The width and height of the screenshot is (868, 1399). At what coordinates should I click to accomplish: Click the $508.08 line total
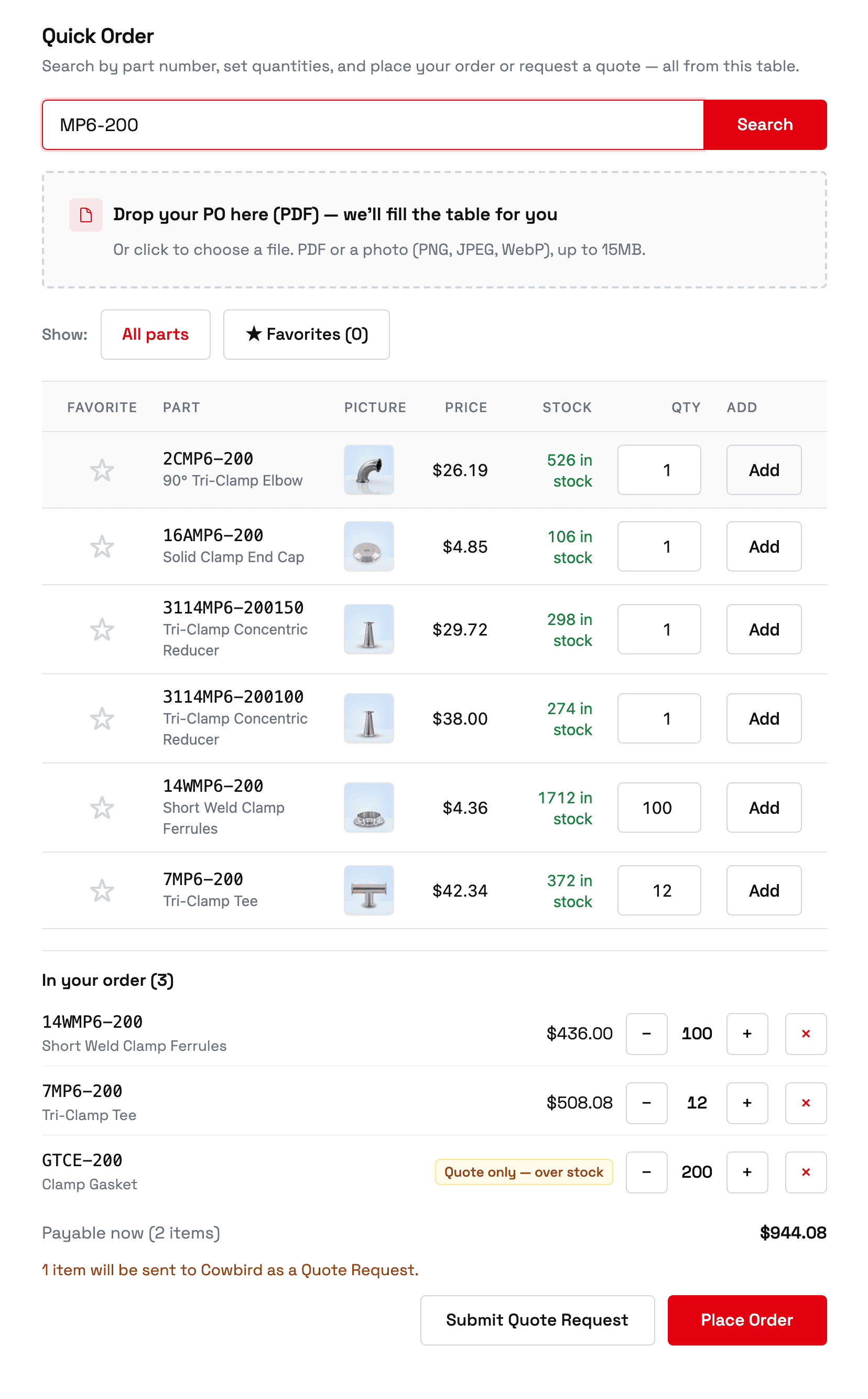(579, 1102)
